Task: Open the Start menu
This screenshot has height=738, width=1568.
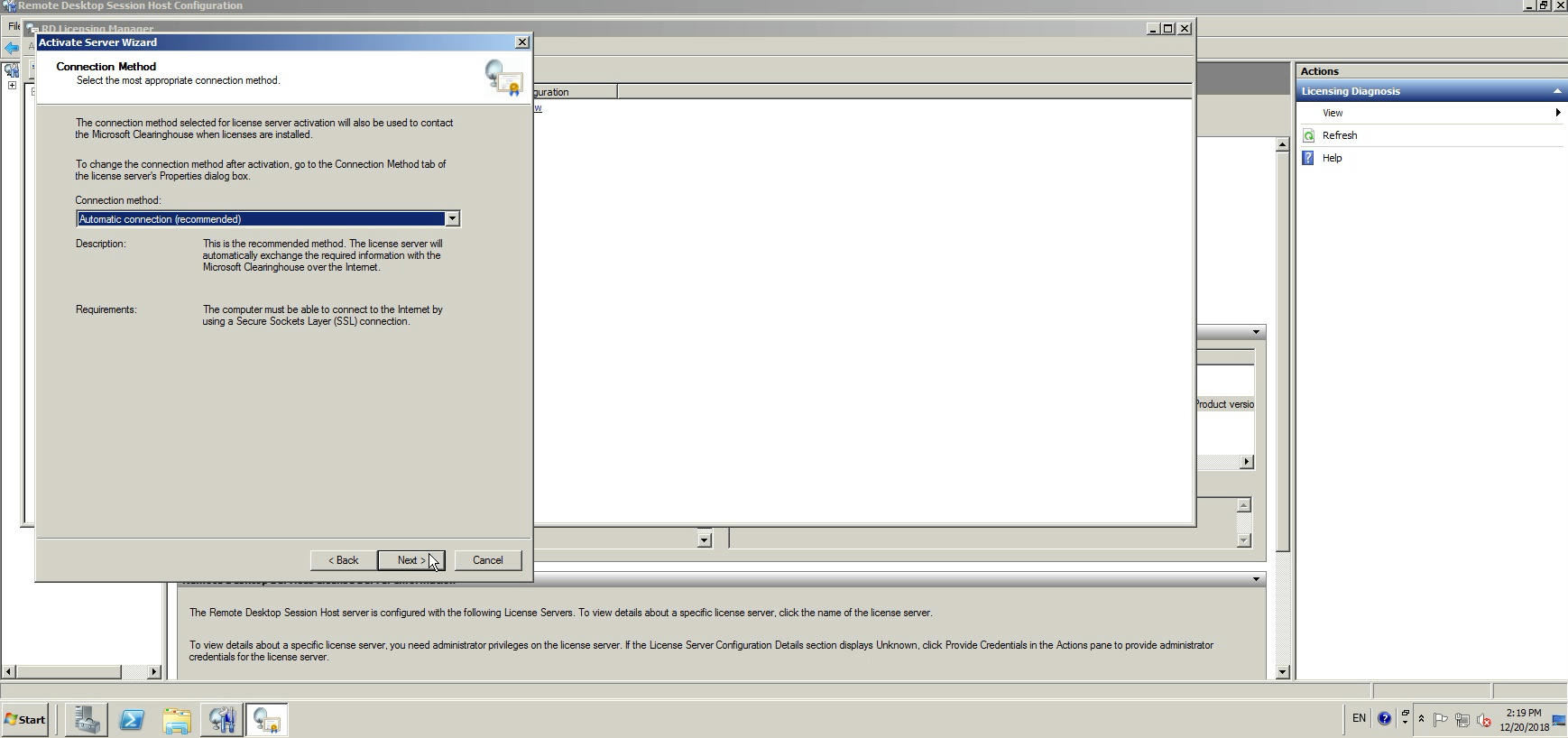Action: click(24, 720)
